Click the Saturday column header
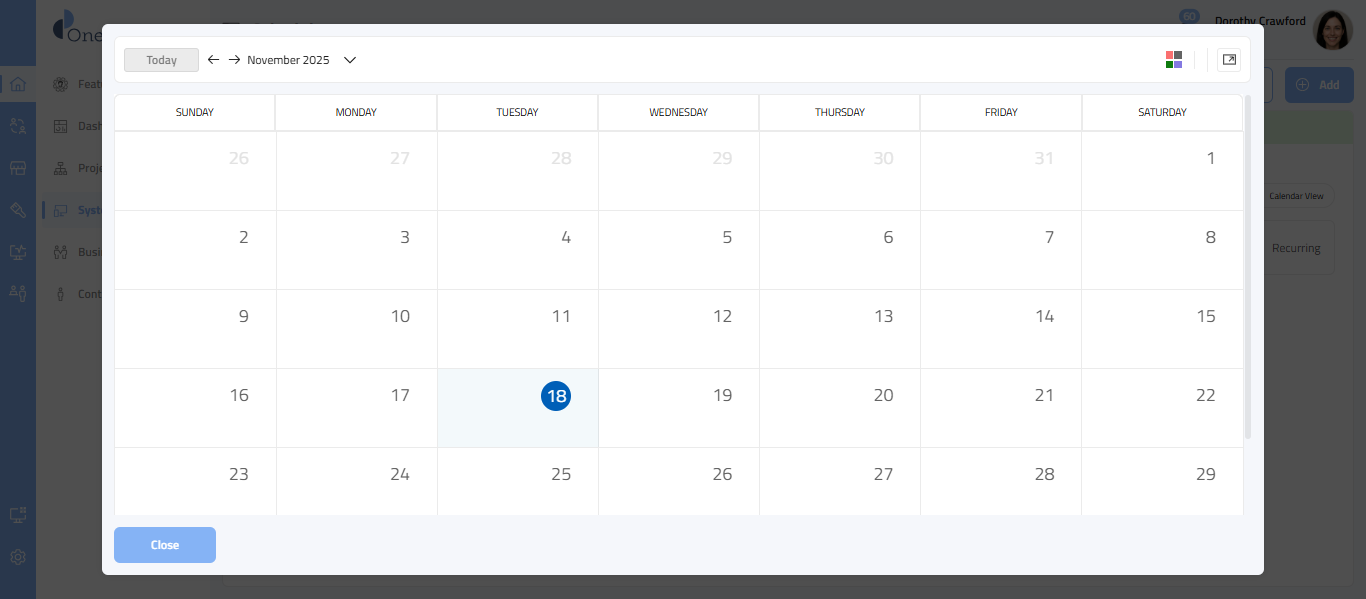The height and width of the screenshot is (599, 1366). pos(1162,113)
